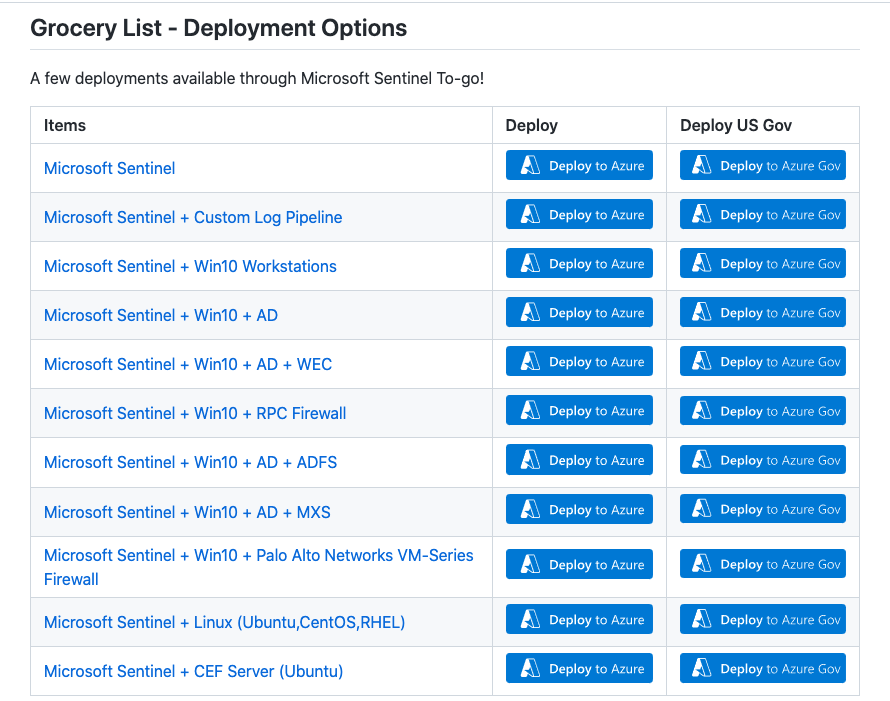Click Azure icon on Linux Deploy to Azure Gov button

tap(702, 620)
